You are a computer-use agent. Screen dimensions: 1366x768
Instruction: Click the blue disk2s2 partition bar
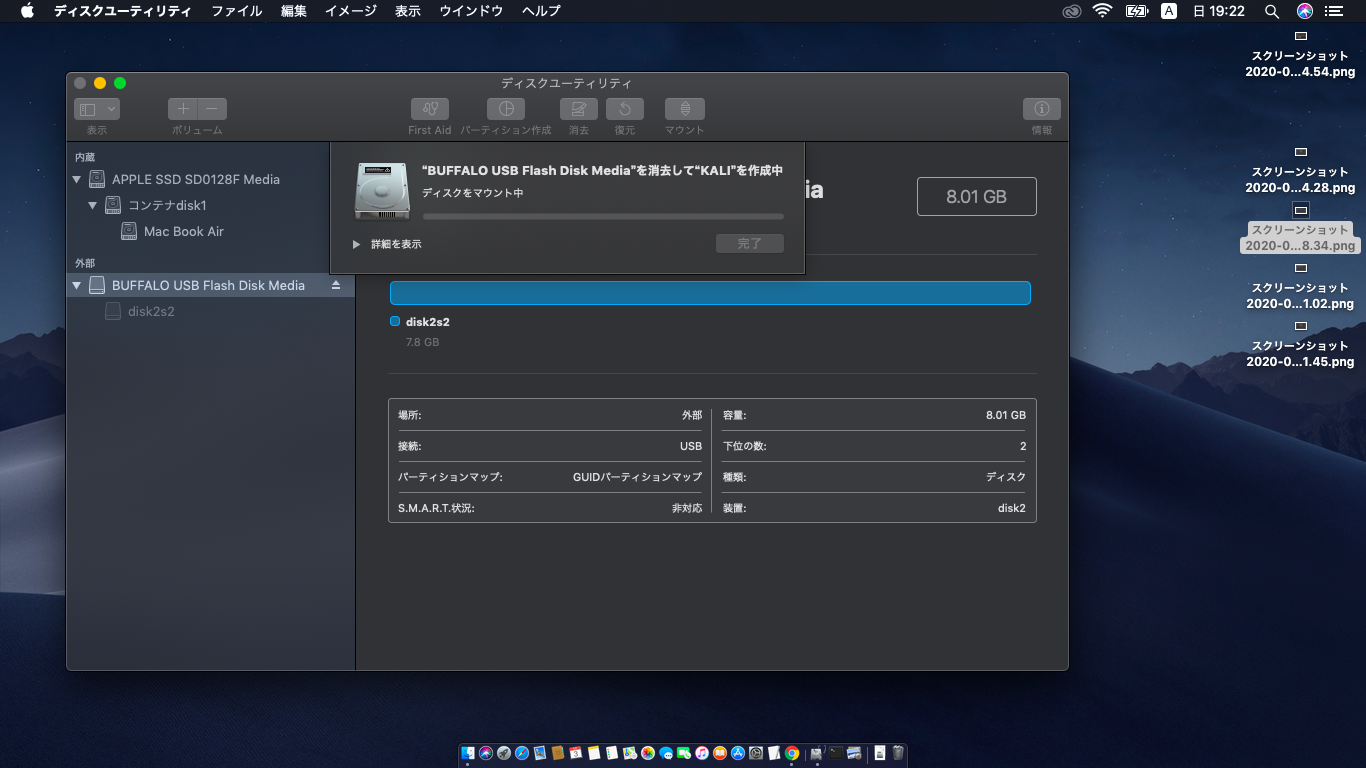coord(710,293)
